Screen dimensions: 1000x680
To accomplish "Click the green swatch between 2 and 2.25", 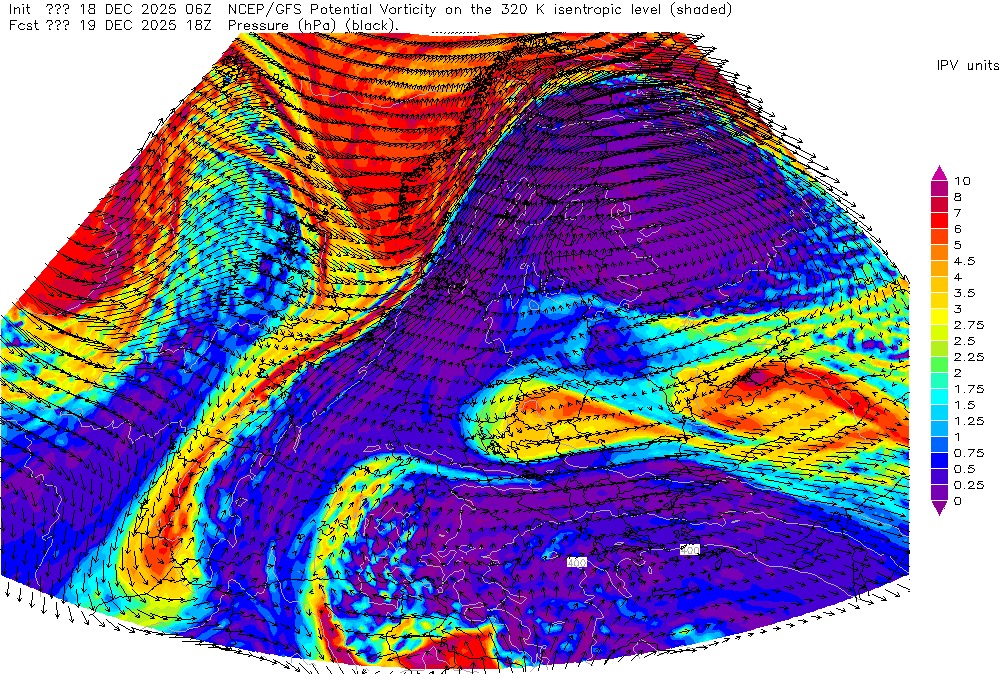I will coord(939,364).
